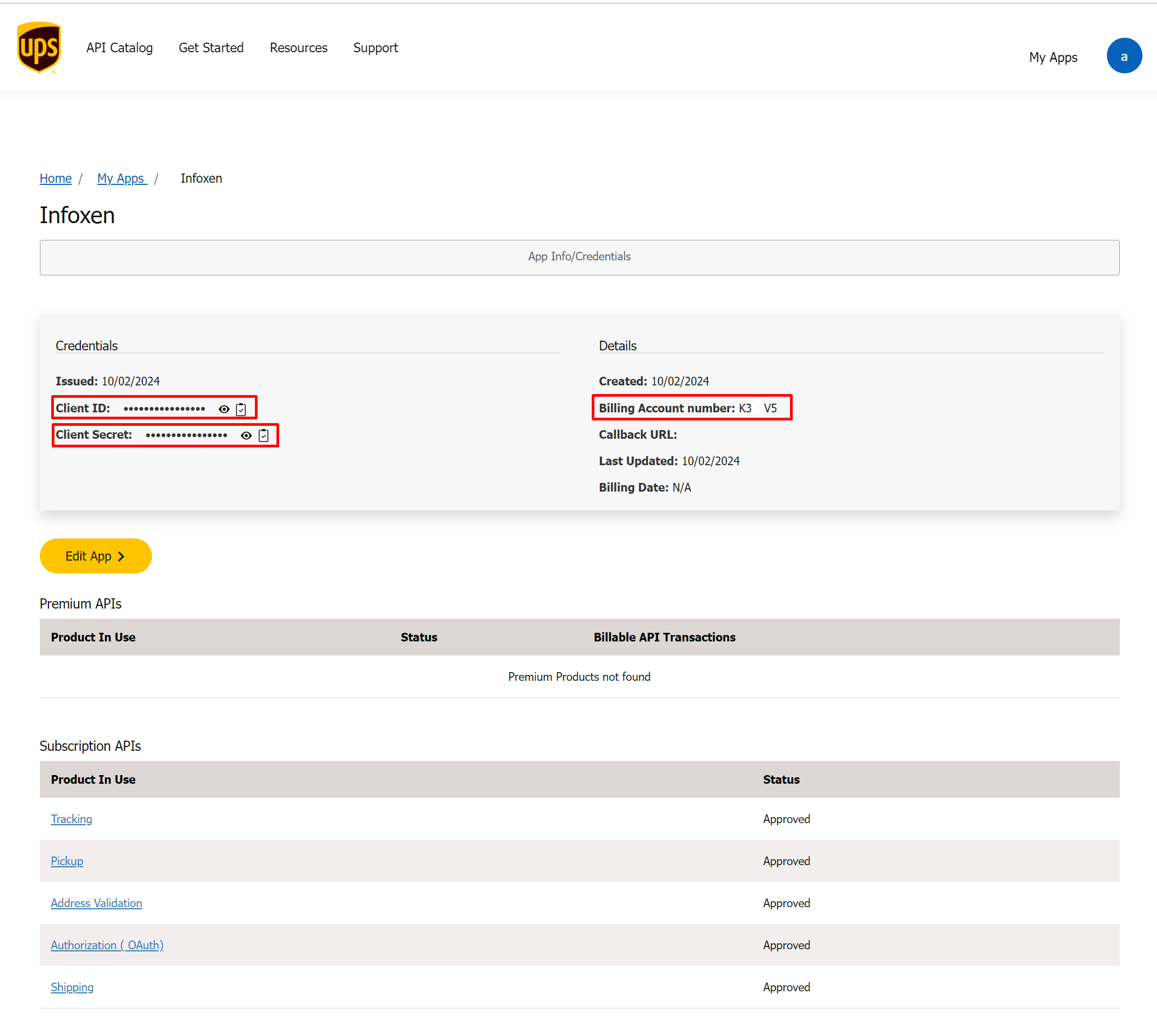Click the Premium APIs heading
This screenshot has width=1157, height=1036.
pos(81,604)
